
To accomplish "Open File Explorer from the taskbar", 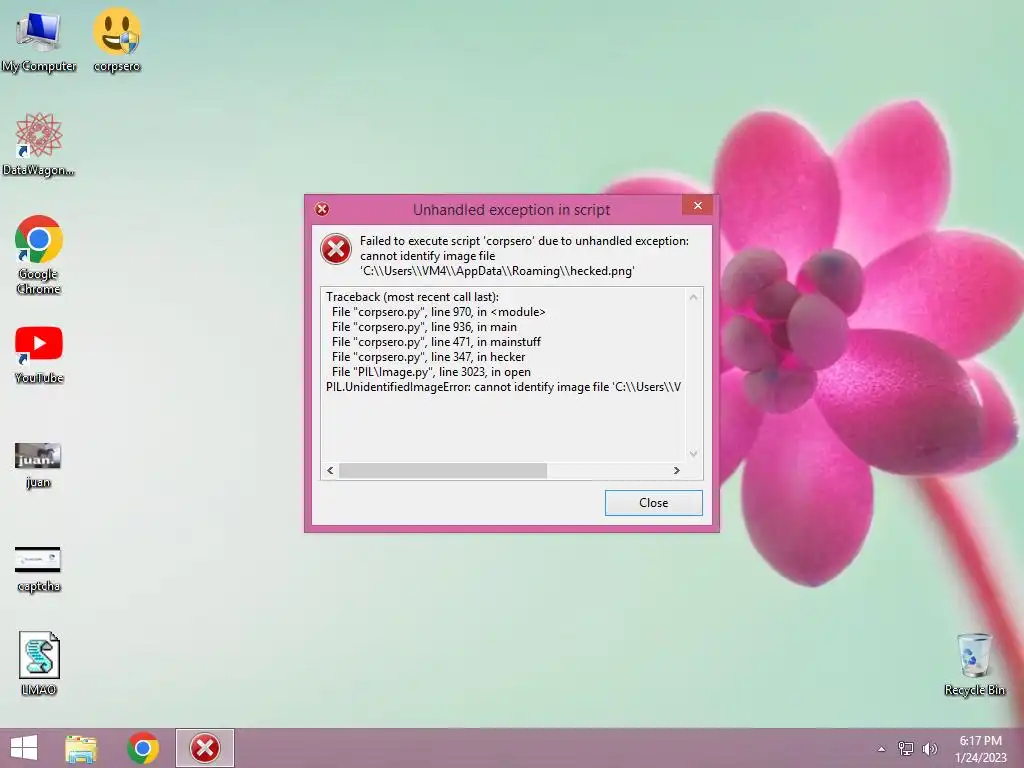I will click(x=81, y=748).
